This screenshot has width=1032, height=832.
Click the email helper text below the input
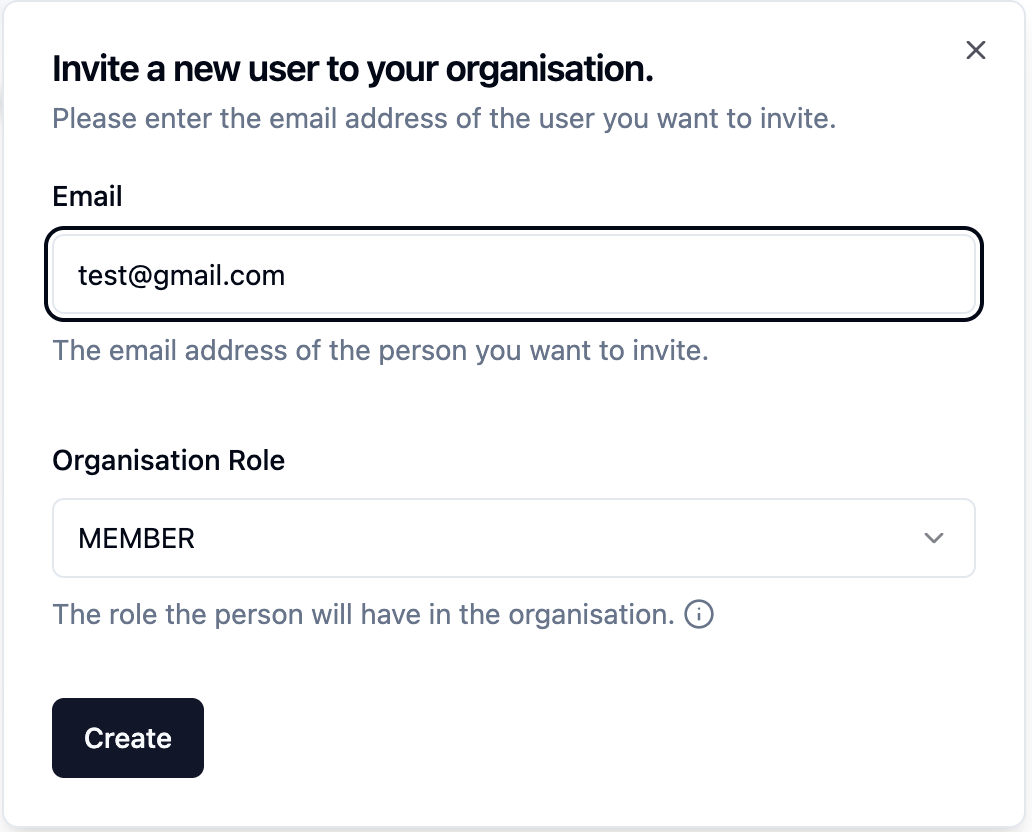[x=380, y=350]
